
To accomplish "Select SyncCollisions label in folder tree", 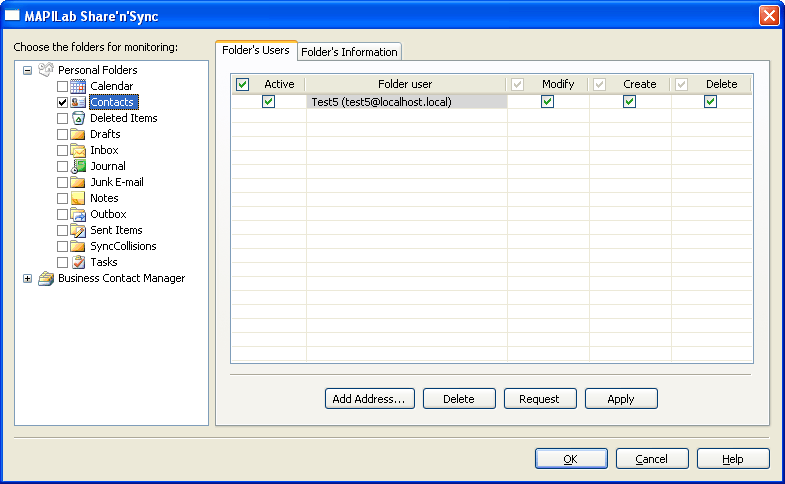I will pyautogui.click(x=123, y=247).
